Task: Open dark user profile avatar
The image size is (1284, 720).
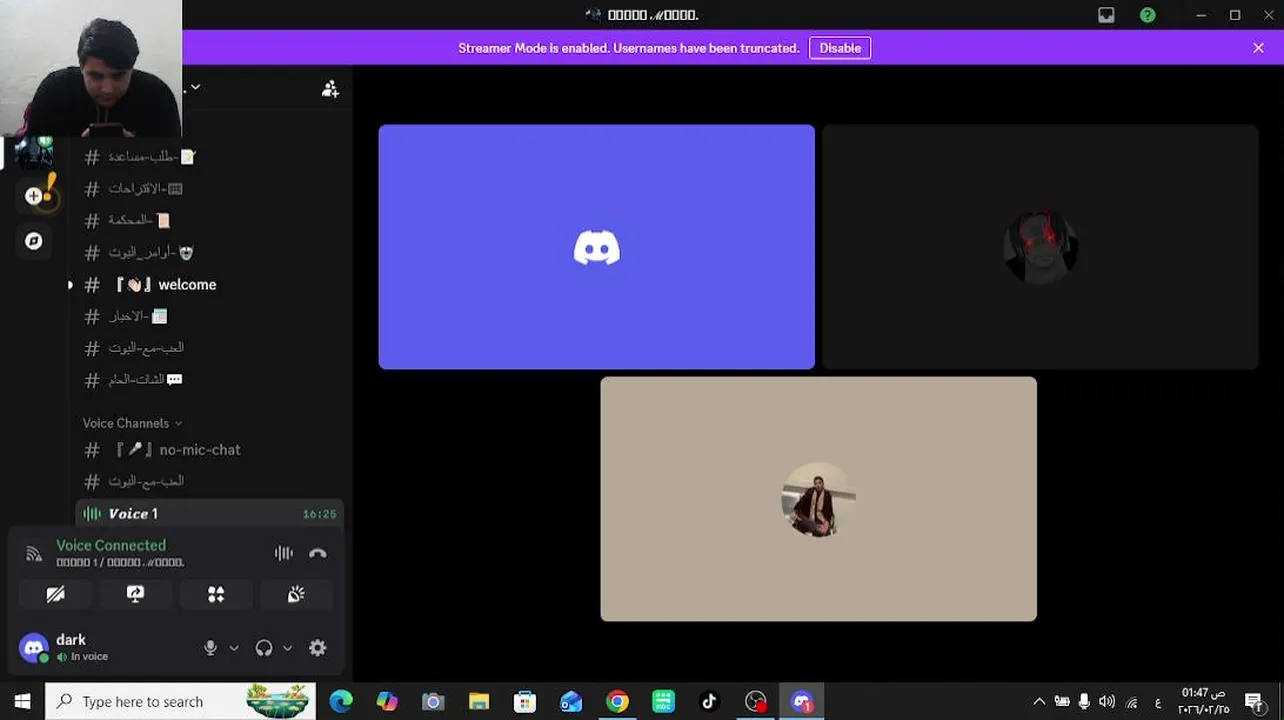Action: [x=34, y=648]
